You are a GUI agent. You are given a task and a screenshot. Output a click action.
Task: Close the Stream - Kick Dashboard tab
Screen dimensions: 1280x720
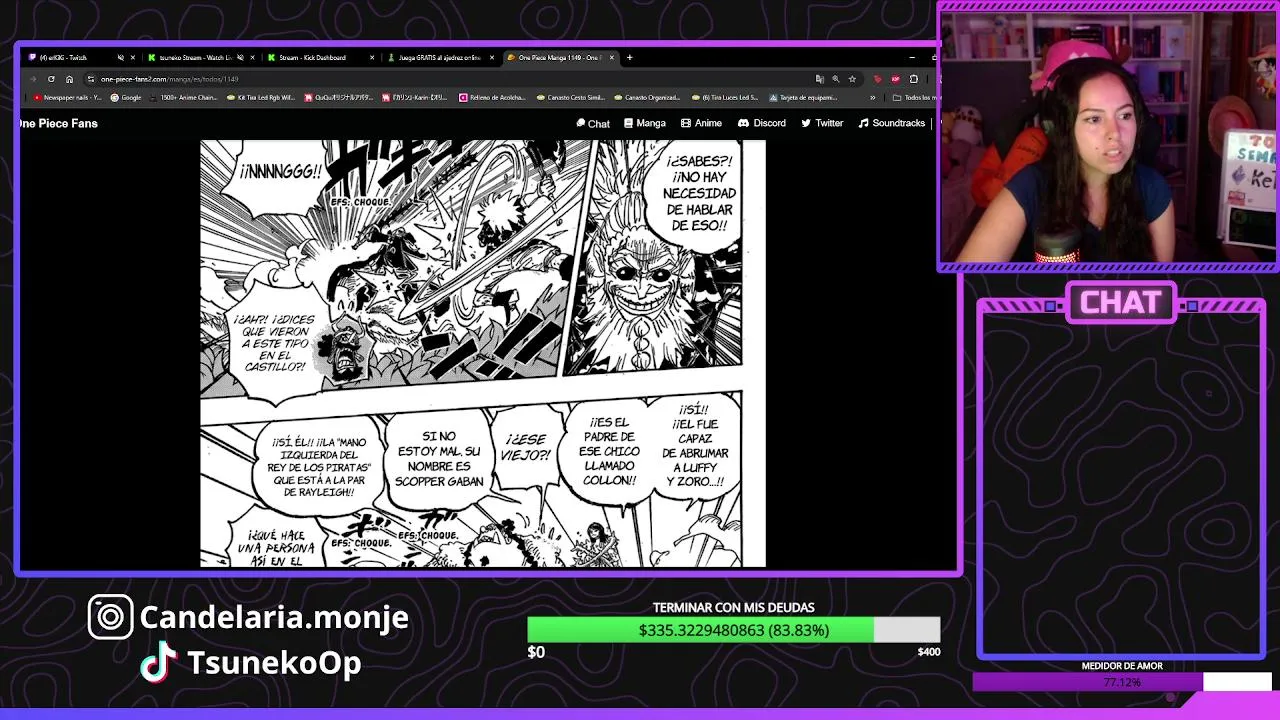pos(372,57)
